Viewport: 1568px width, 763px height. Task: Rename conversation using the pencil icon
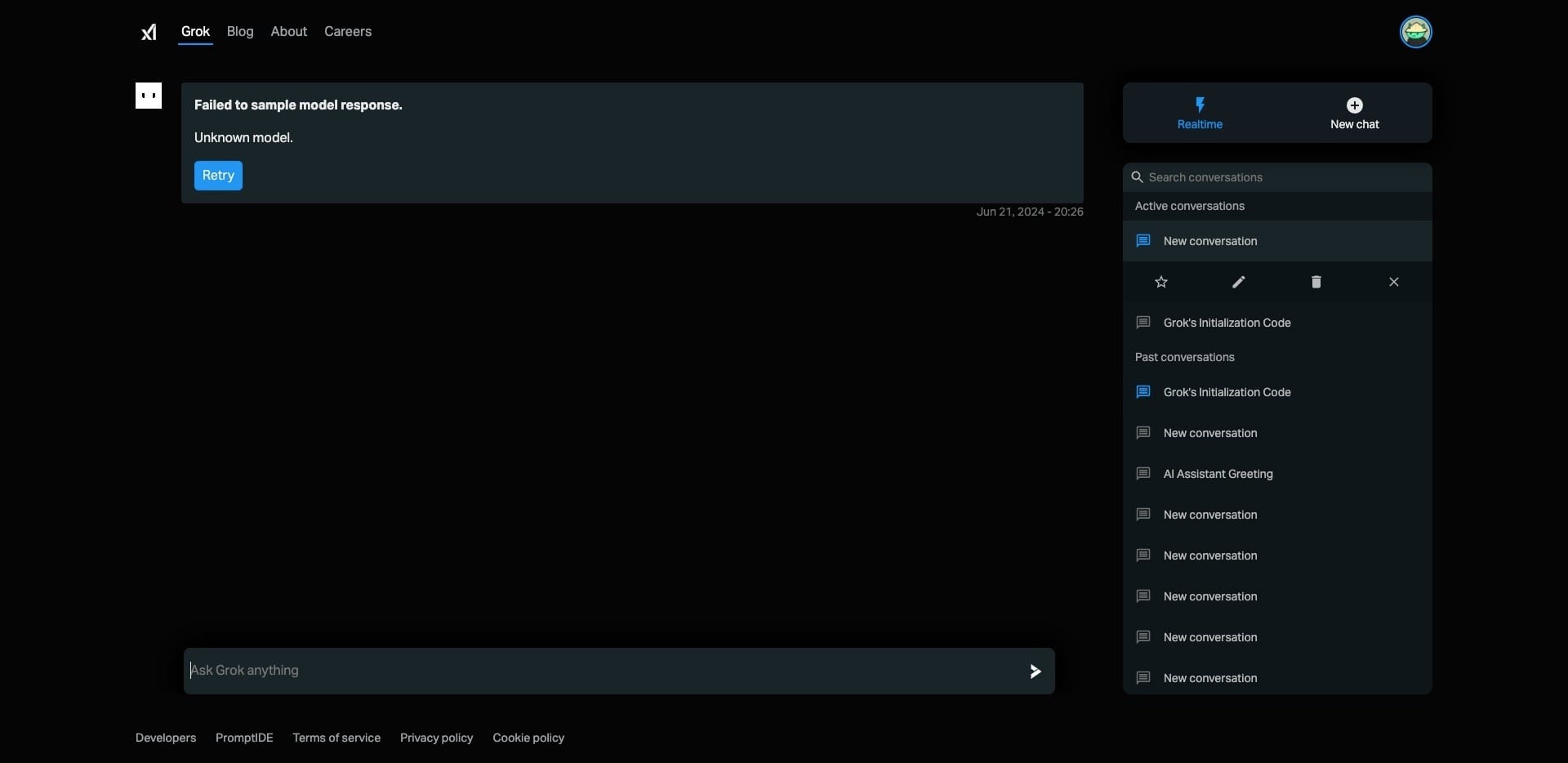coord(1238,282)
